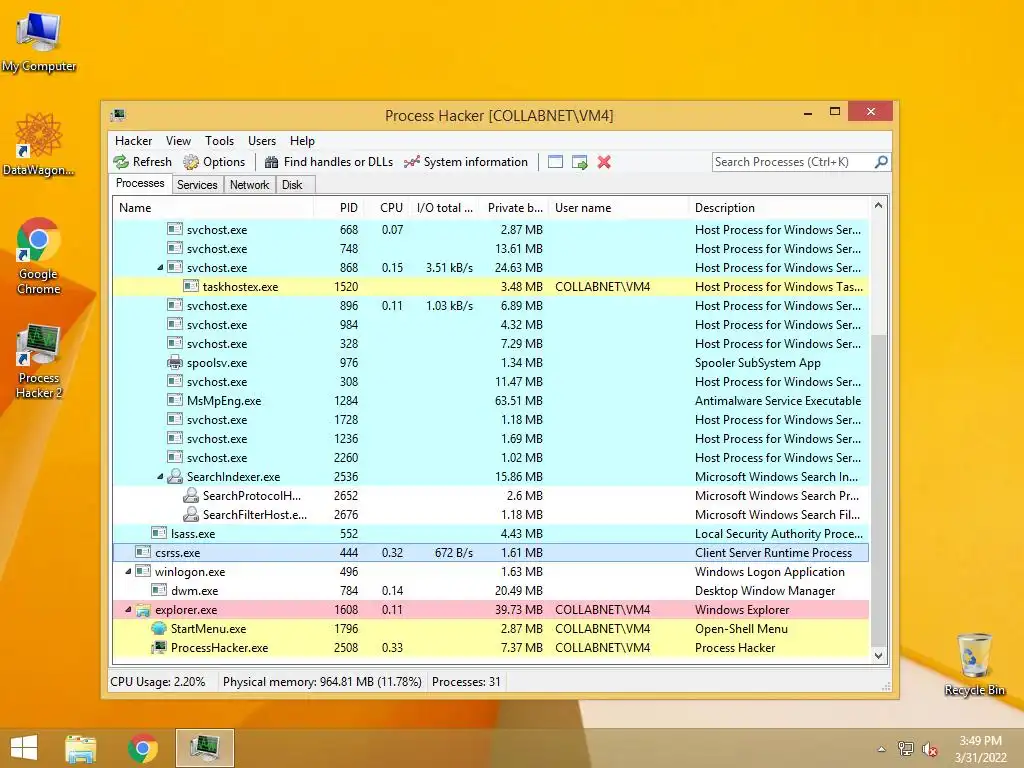Select My Computer desktop icon
This screenshot has width=1024, height=768.
(39, 40)
